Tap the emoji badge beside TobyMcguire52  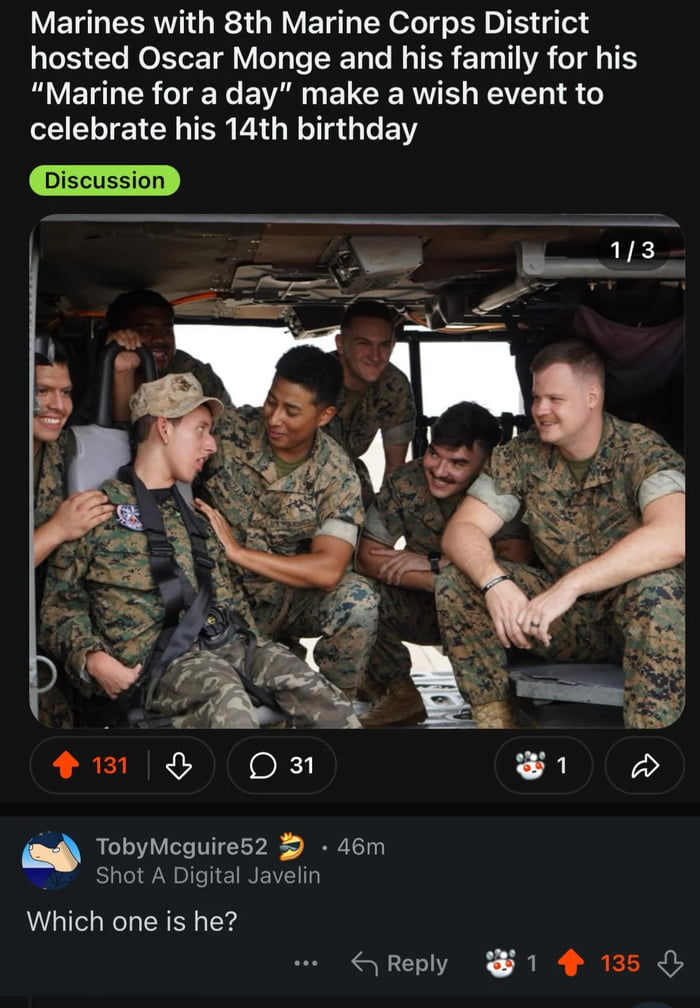tap(291, 846)
